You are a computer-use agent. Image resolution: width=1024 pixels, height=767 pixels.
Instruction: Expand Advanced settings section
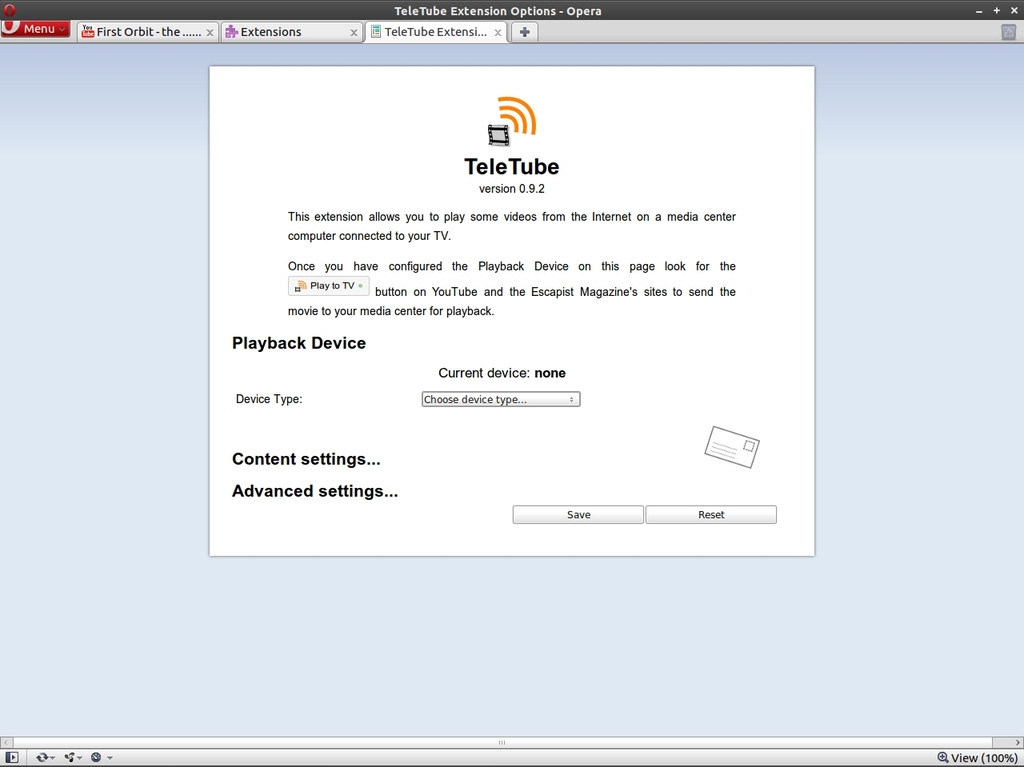pyautogui.click(x=315, y=491)
